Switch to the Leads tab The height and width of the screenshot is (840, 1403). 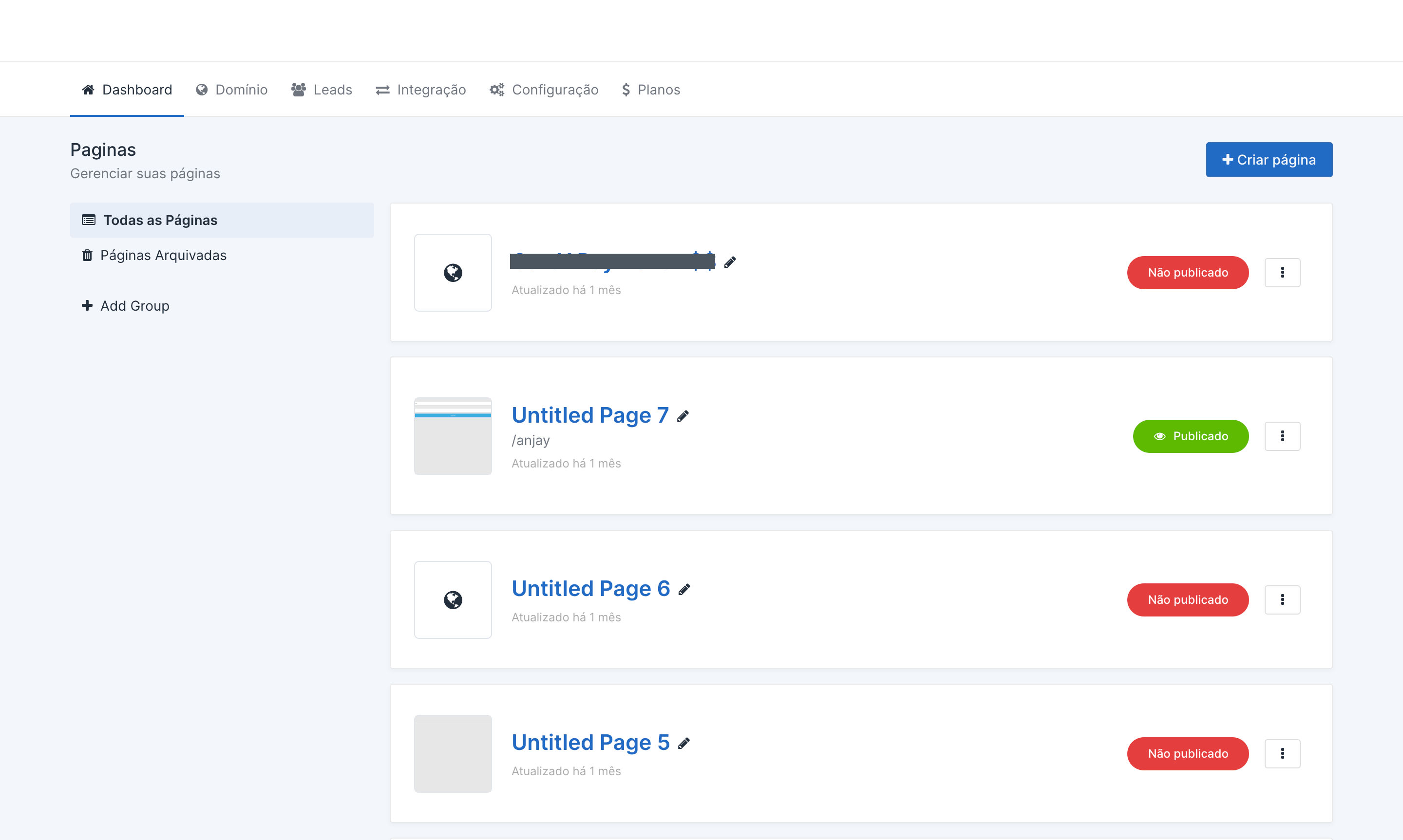(322, 90)
